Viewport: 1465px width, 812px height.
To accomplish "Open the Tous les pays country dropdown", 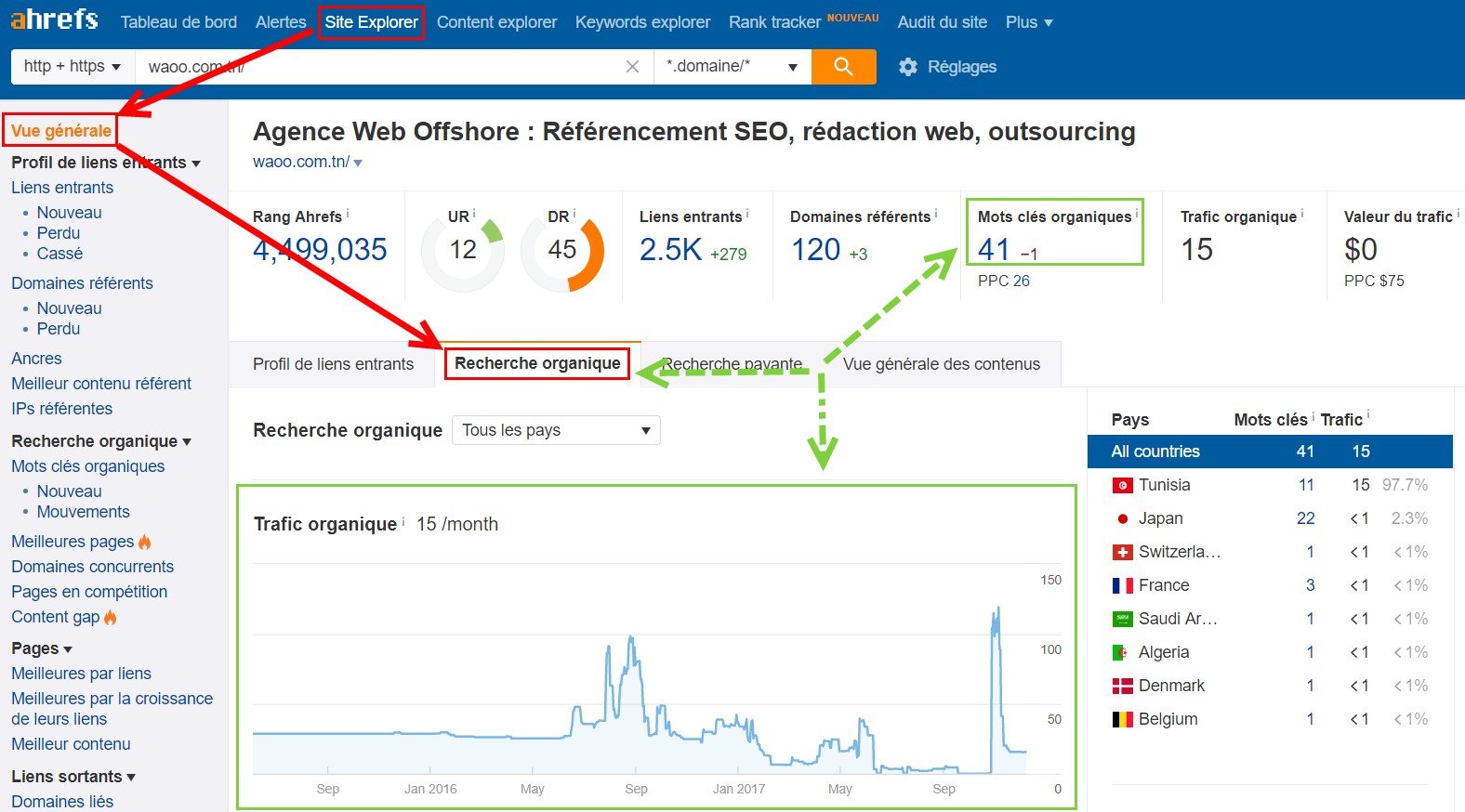I will click(556, 430).
